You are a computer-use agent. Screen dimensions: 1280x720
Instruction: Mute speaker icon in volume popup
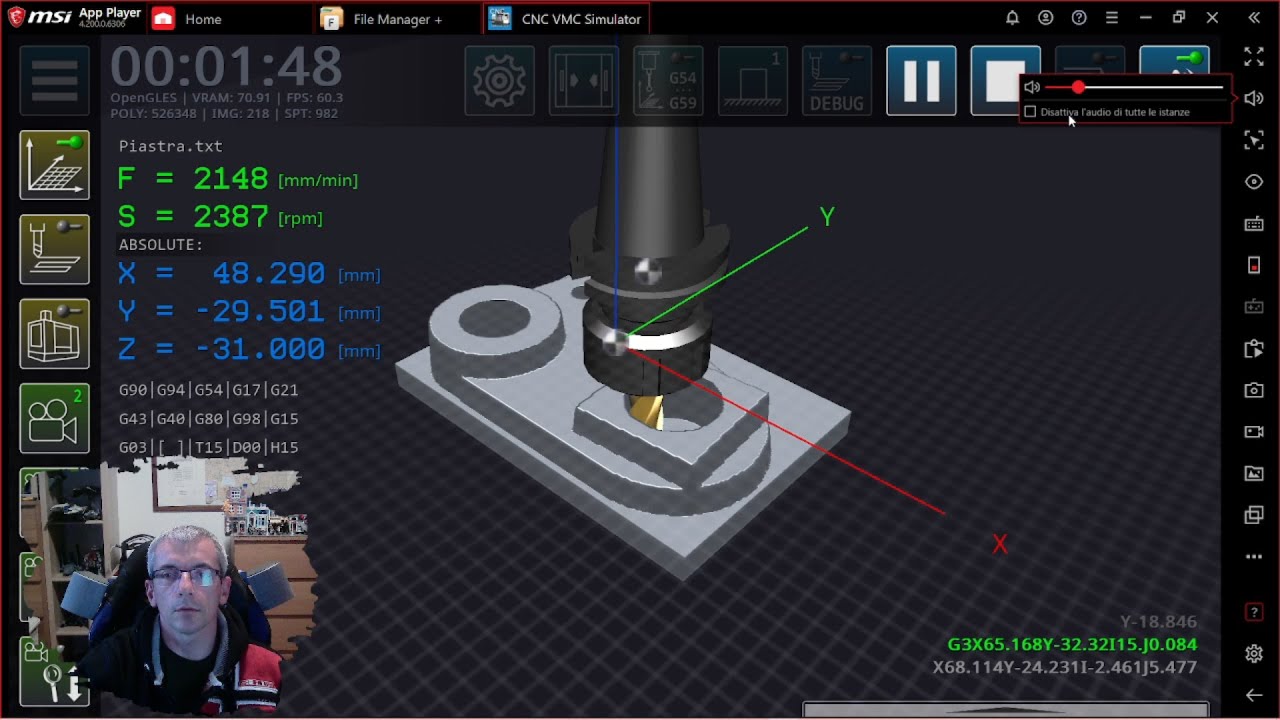pyautogui.click(x=1032, y=88)
